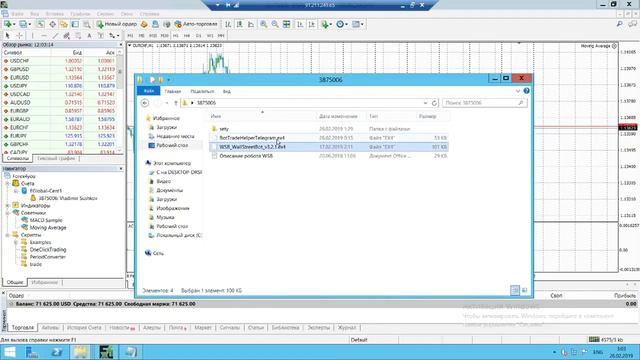Select the WSB robot description document

(329, 156)
